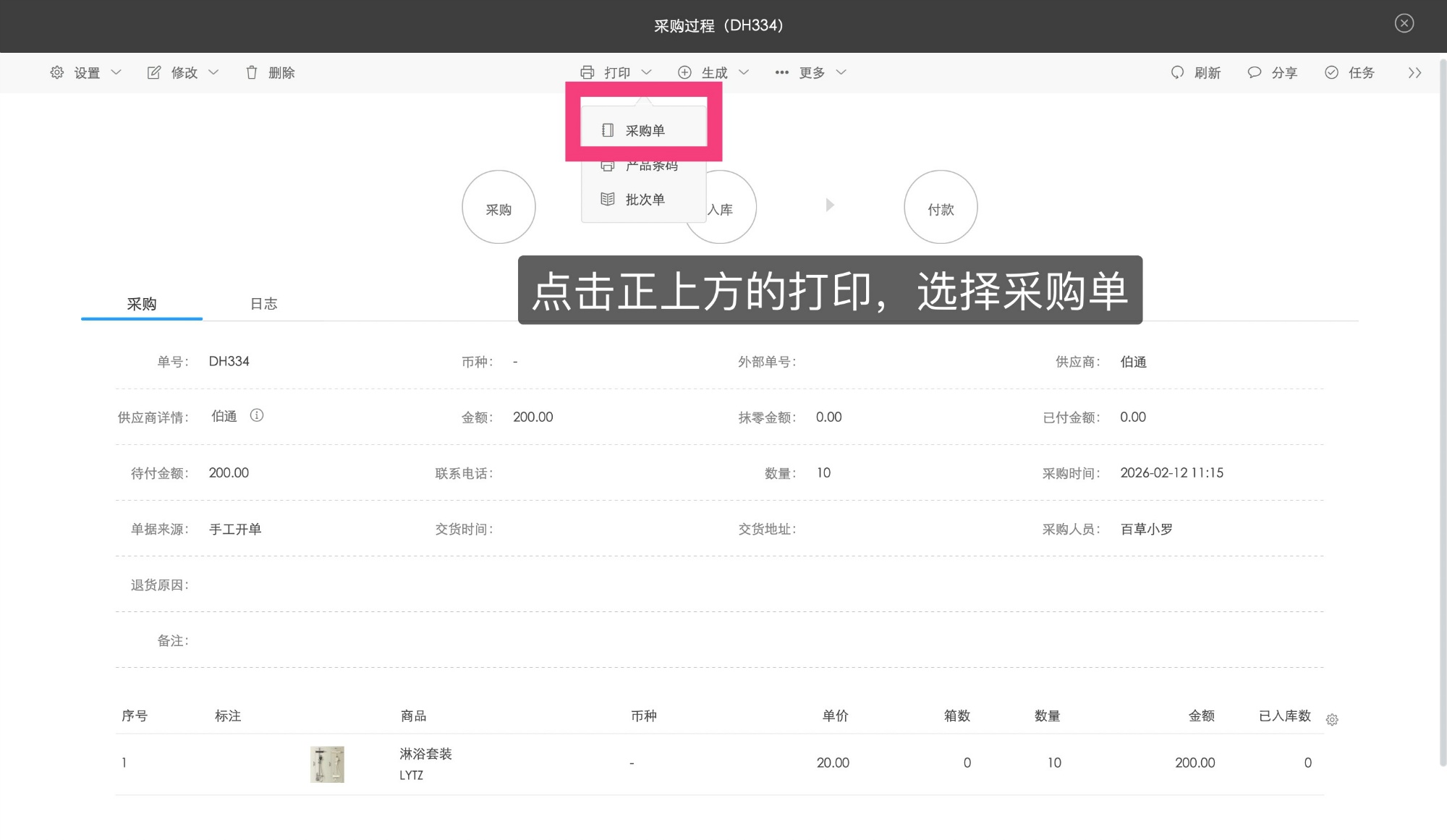The image size is (1447, 840).
Task: Click the 更多 ellipsis icon
Action: pyautogui.click(x=781, y=72)
